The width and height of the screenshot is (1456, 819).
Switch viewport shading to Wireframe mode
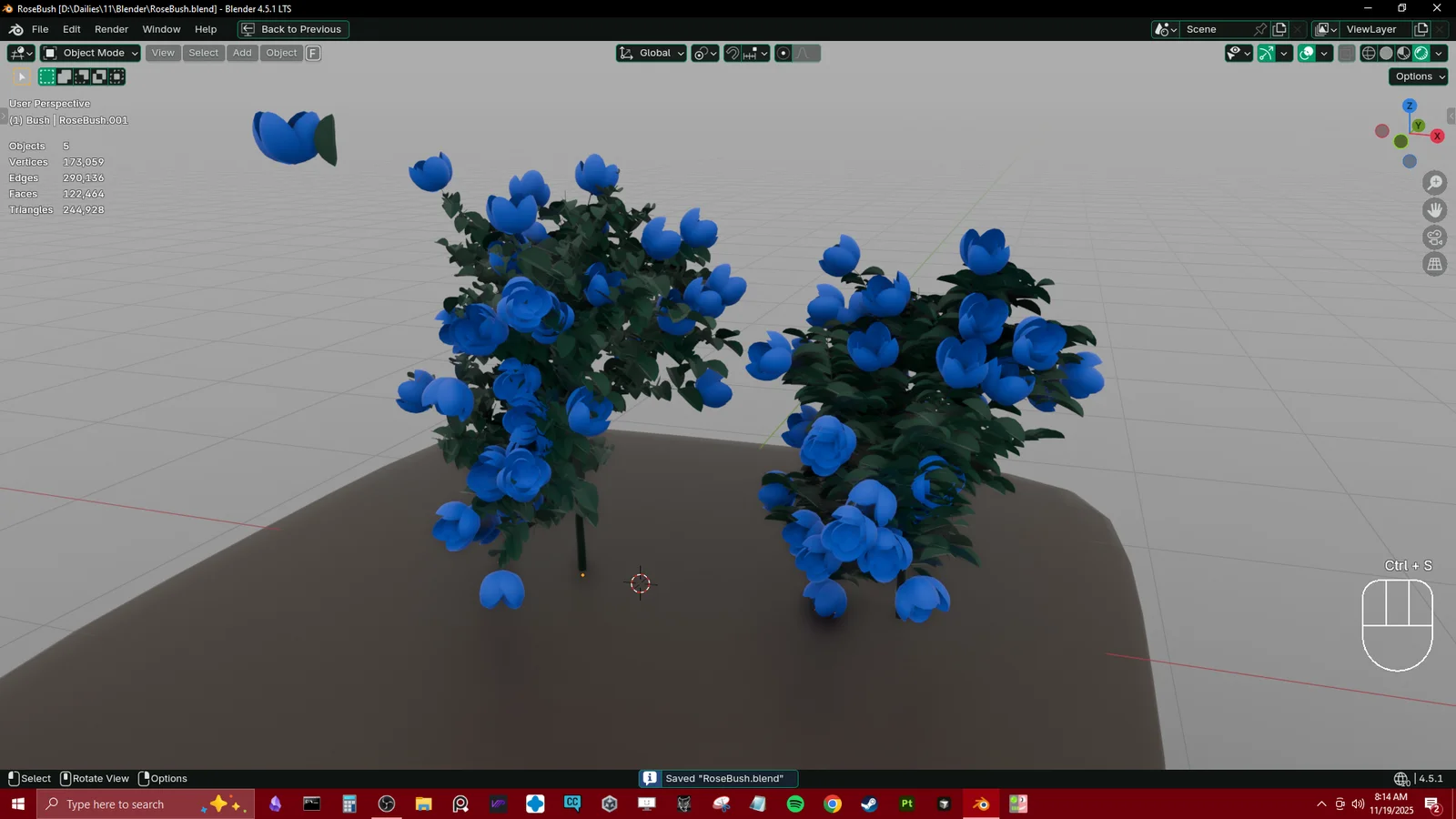tap(1369, 53)
